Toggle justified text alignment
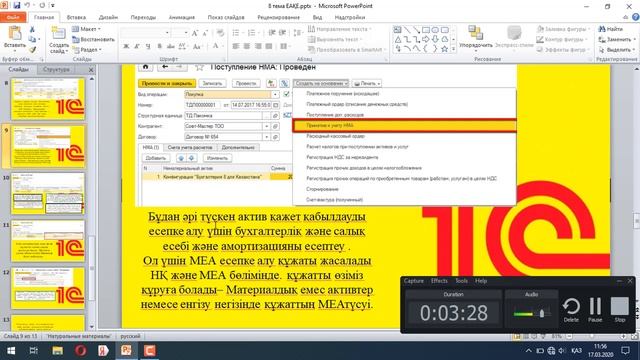Image resolution: width=640 pixels, height=360 pixels. click(x=269, y=46)
